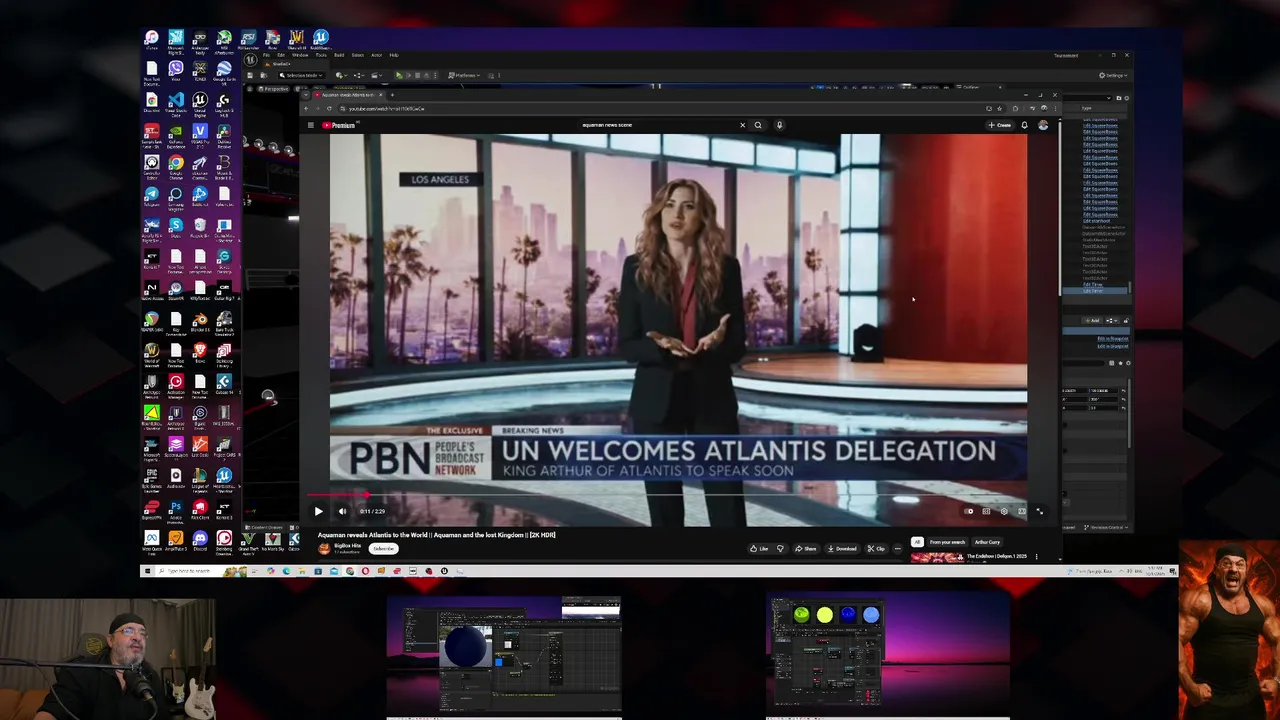Viewport: 1280px width, 720px height.
Task: Enter fullscreen on the YouTube player
Action: click(x=1039, y=511)
